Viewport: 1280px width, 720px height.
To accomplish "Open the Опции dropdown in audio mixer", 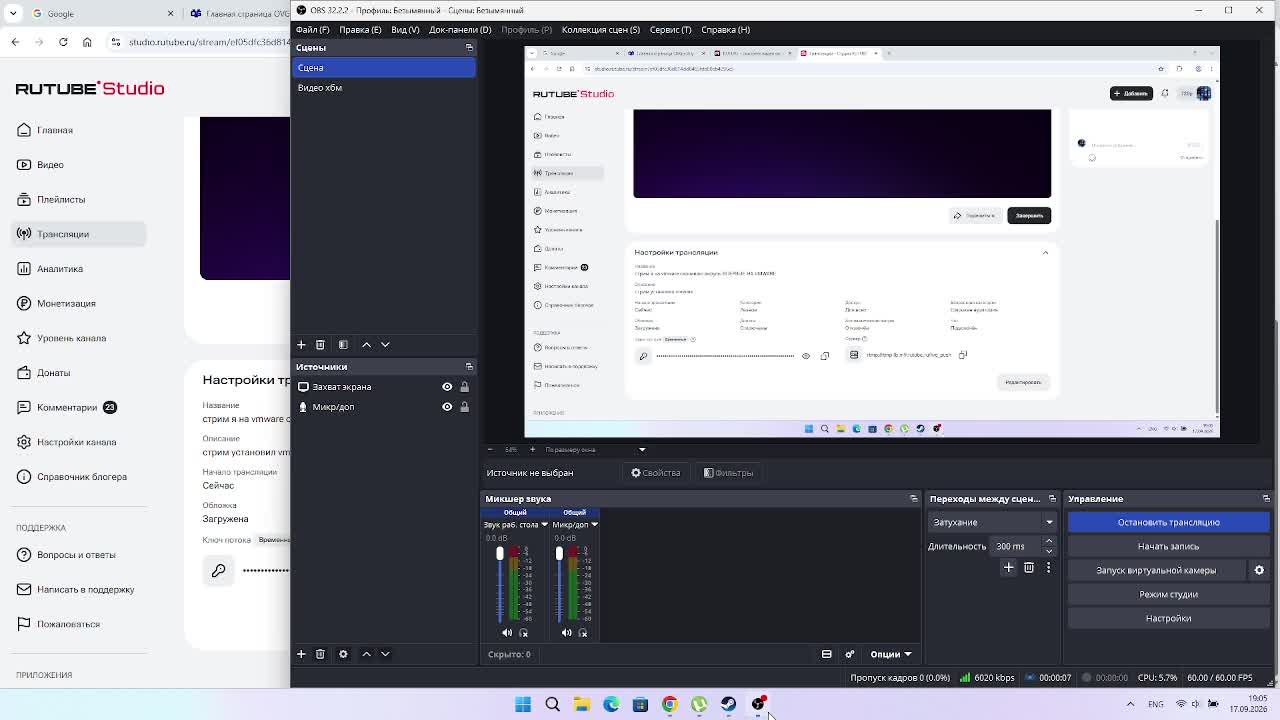I will coord(890,654).
